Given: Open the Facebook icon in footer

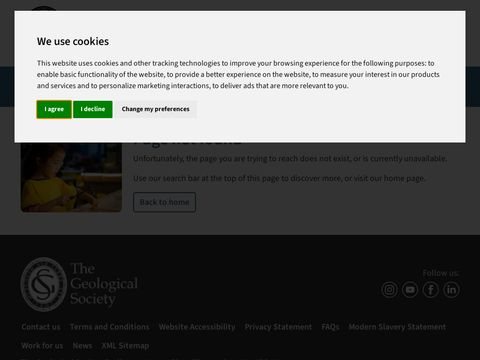Looking at the screenshot, I should (431, 290).
